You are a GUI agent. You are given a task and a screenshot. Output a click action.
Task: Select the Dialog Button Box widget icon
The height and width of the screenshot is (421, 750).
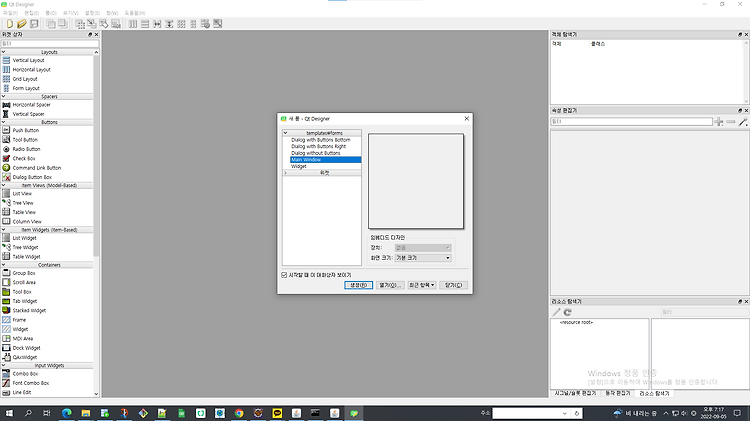[6, 177]
